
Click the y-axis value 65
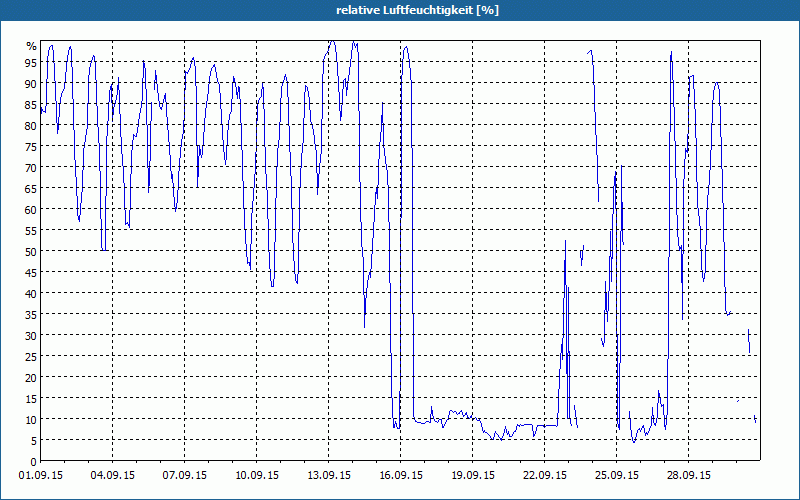coord(31,189)
